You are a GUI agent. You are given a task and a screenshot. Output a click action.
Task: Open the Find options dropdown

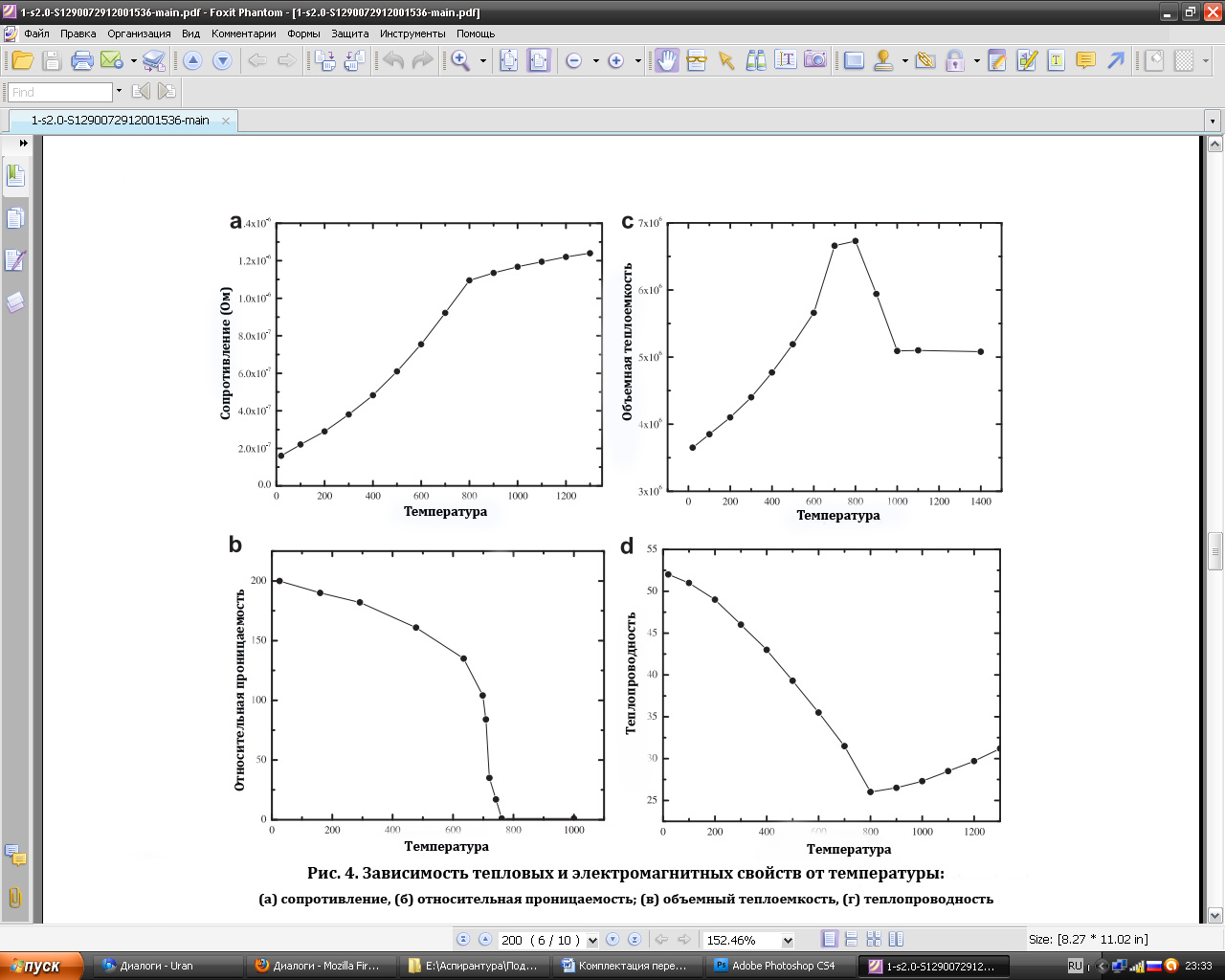(x=119, y=92)
